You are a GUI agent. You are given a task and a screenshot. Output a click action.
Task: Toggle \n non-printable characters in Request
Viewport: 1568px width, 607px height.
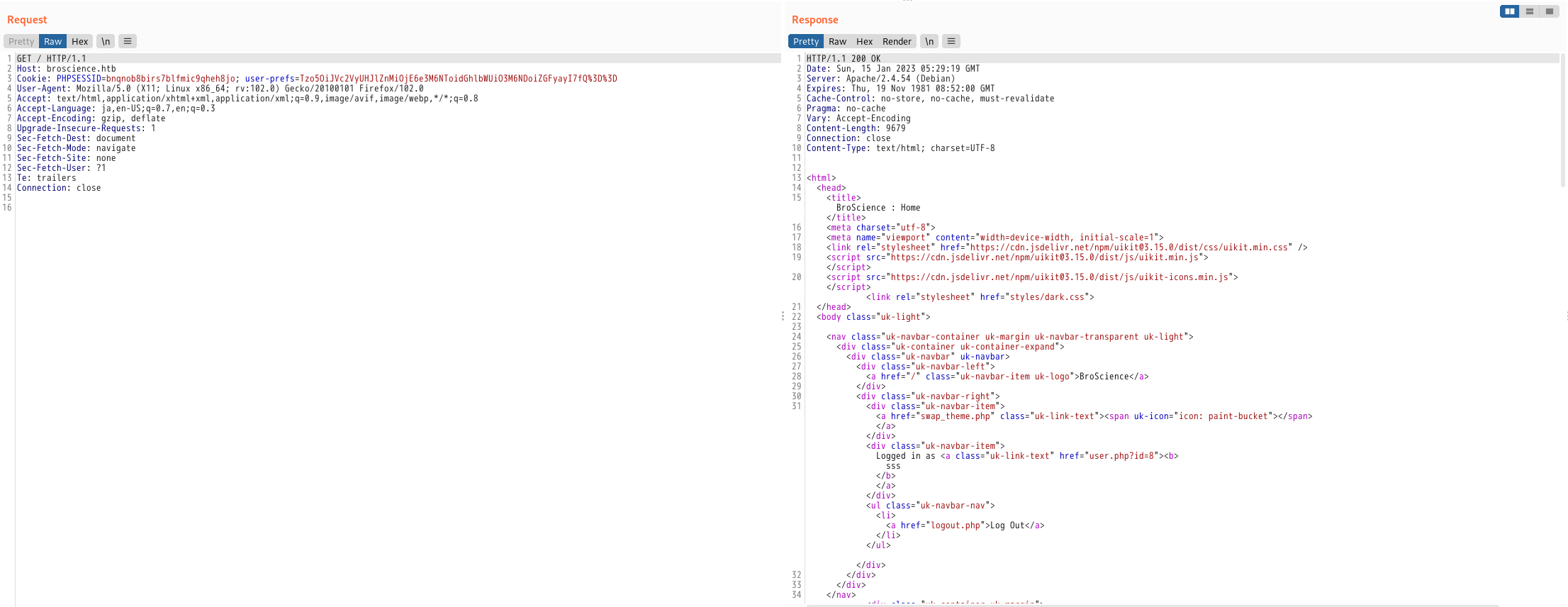[106, 41]
